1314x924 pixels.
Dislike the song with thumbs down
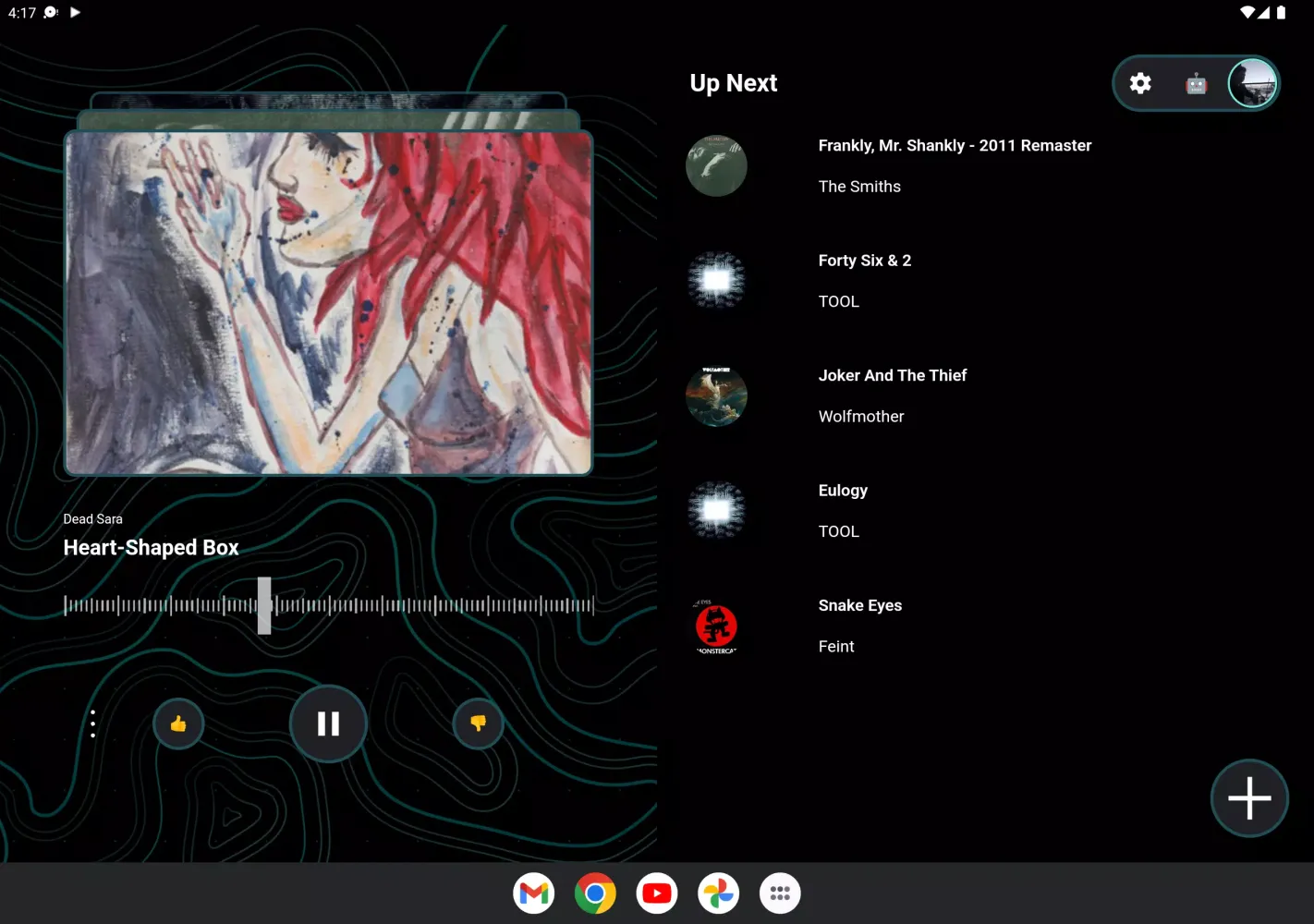[x=479, y=723]
